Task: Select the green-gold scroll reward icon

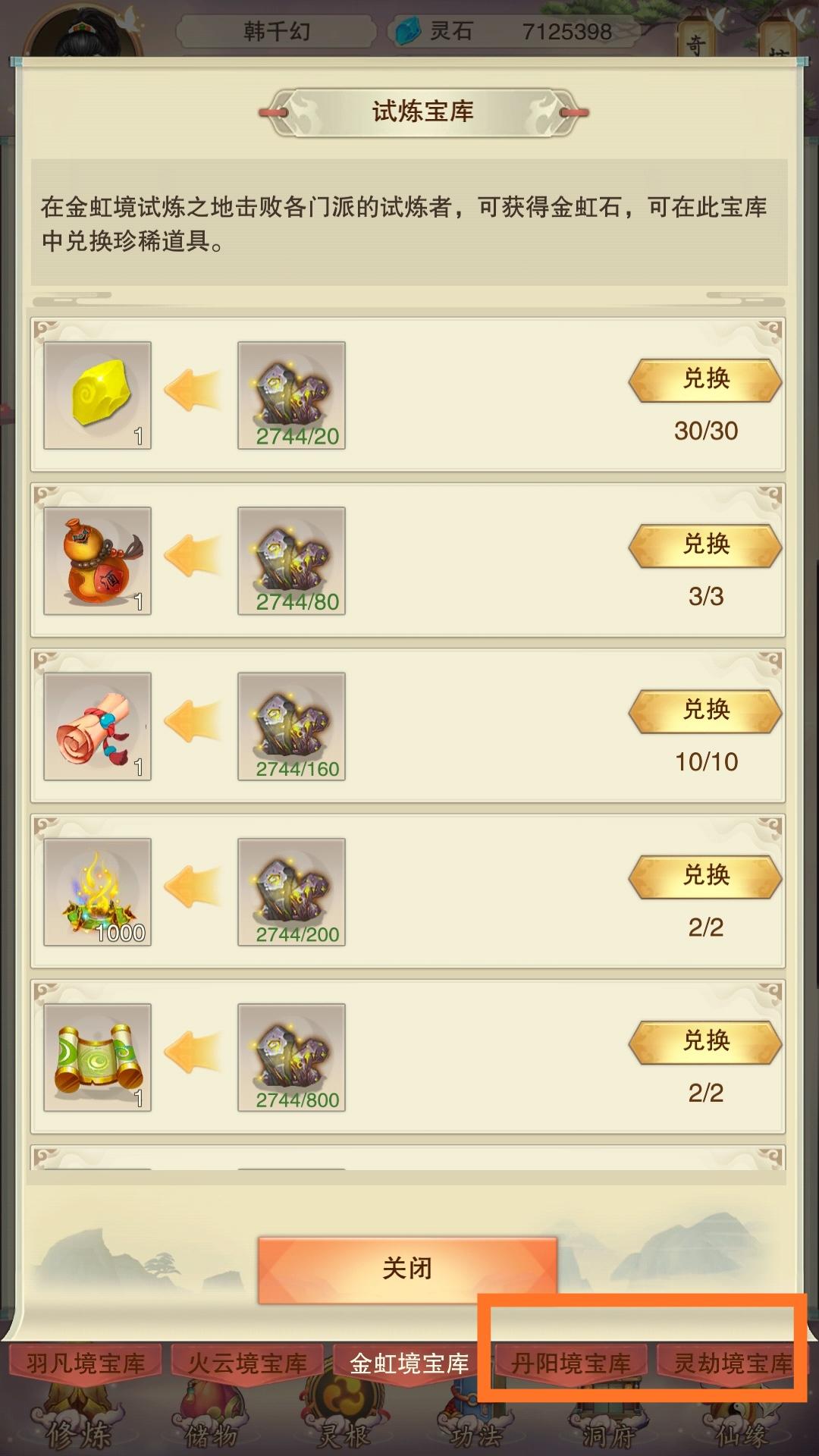Action: [97, 1057]
